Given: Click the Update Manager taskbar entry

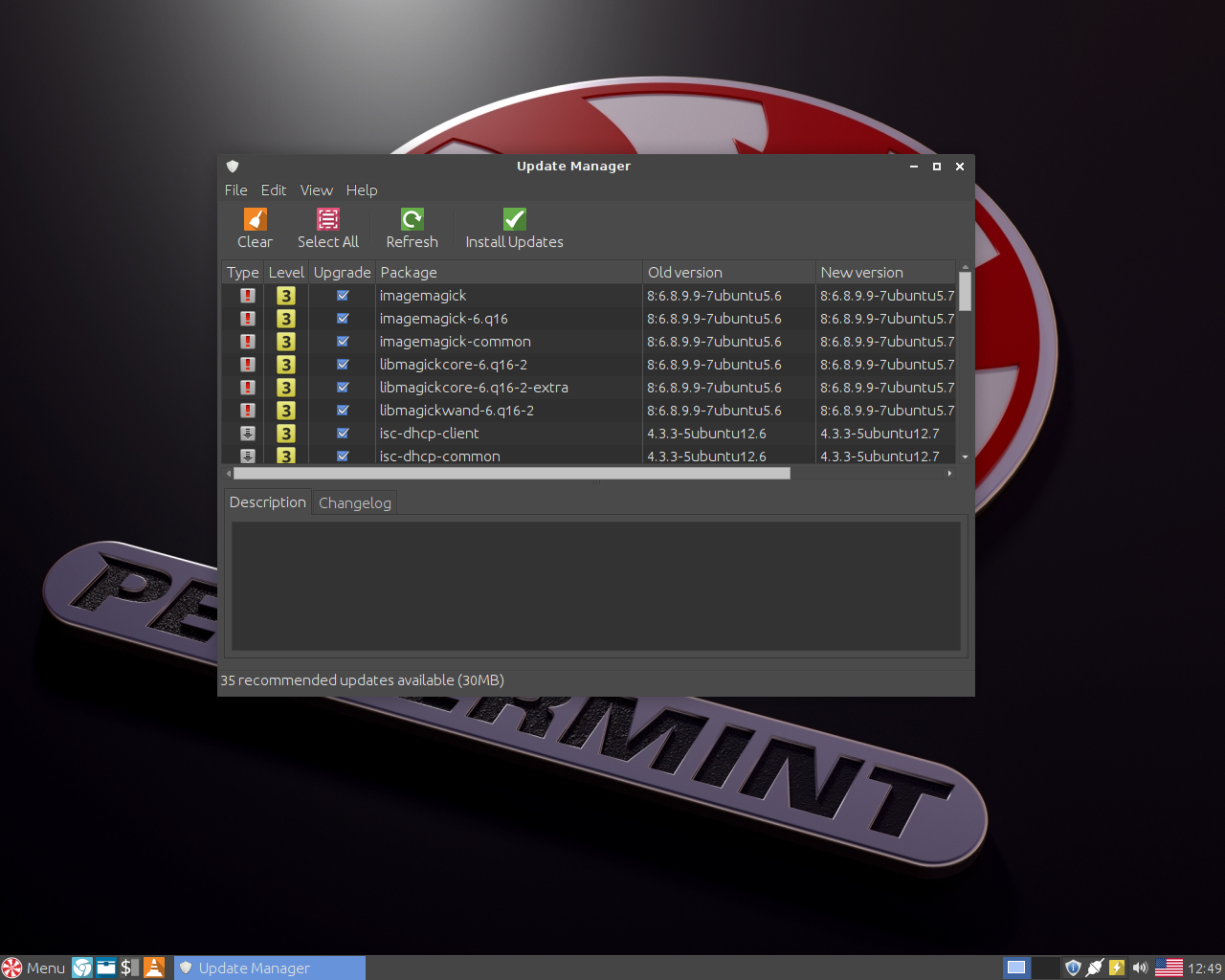Looking at the screenshot, I should tap(270, 968).
